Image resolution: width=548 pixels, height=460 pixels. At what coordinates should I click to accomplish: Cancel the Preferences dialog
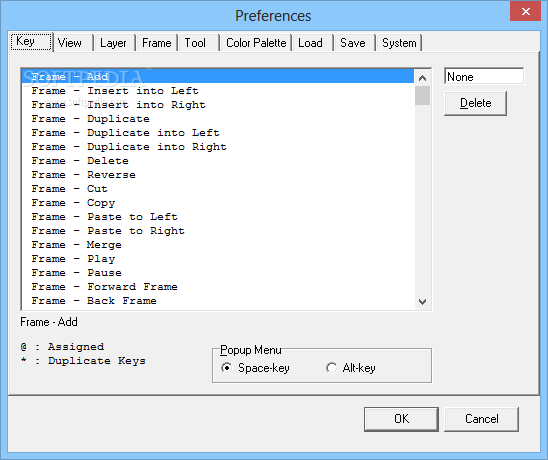(x=481, y=419)
